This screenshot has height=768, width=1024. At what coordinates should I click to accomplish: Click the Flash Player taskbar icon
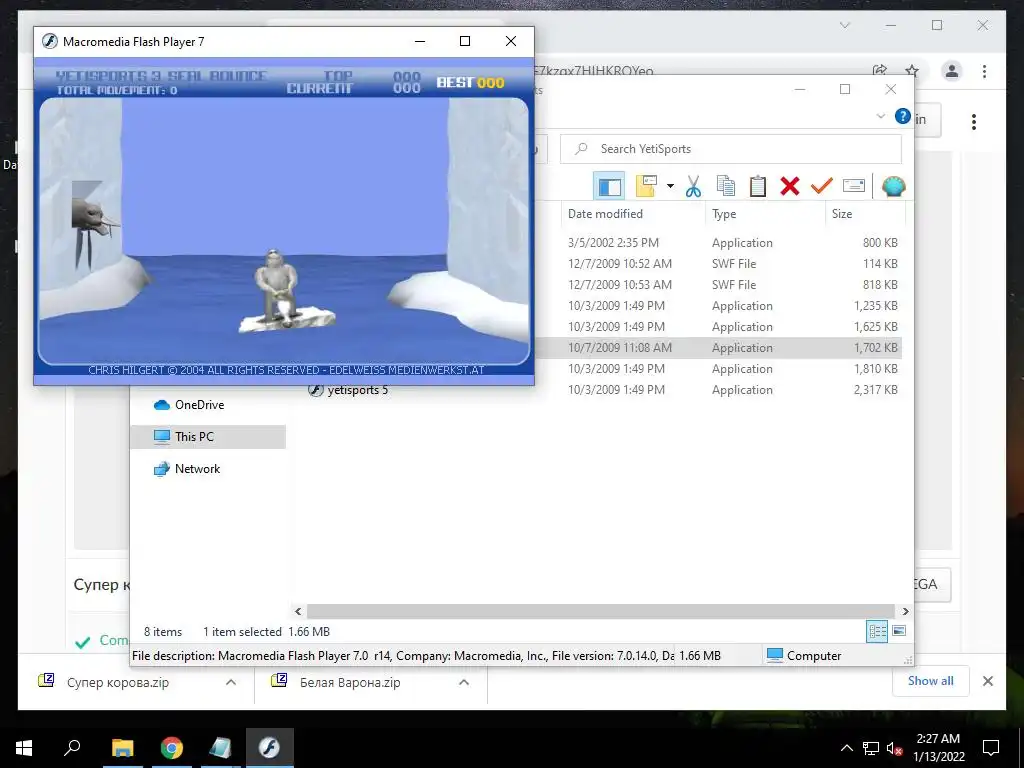[269, 748]
